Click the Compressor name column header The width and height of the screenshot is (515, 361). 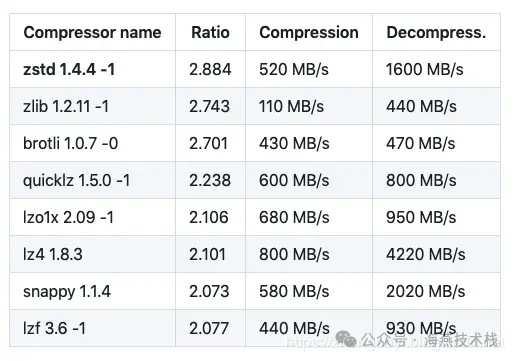pos(92,32)
